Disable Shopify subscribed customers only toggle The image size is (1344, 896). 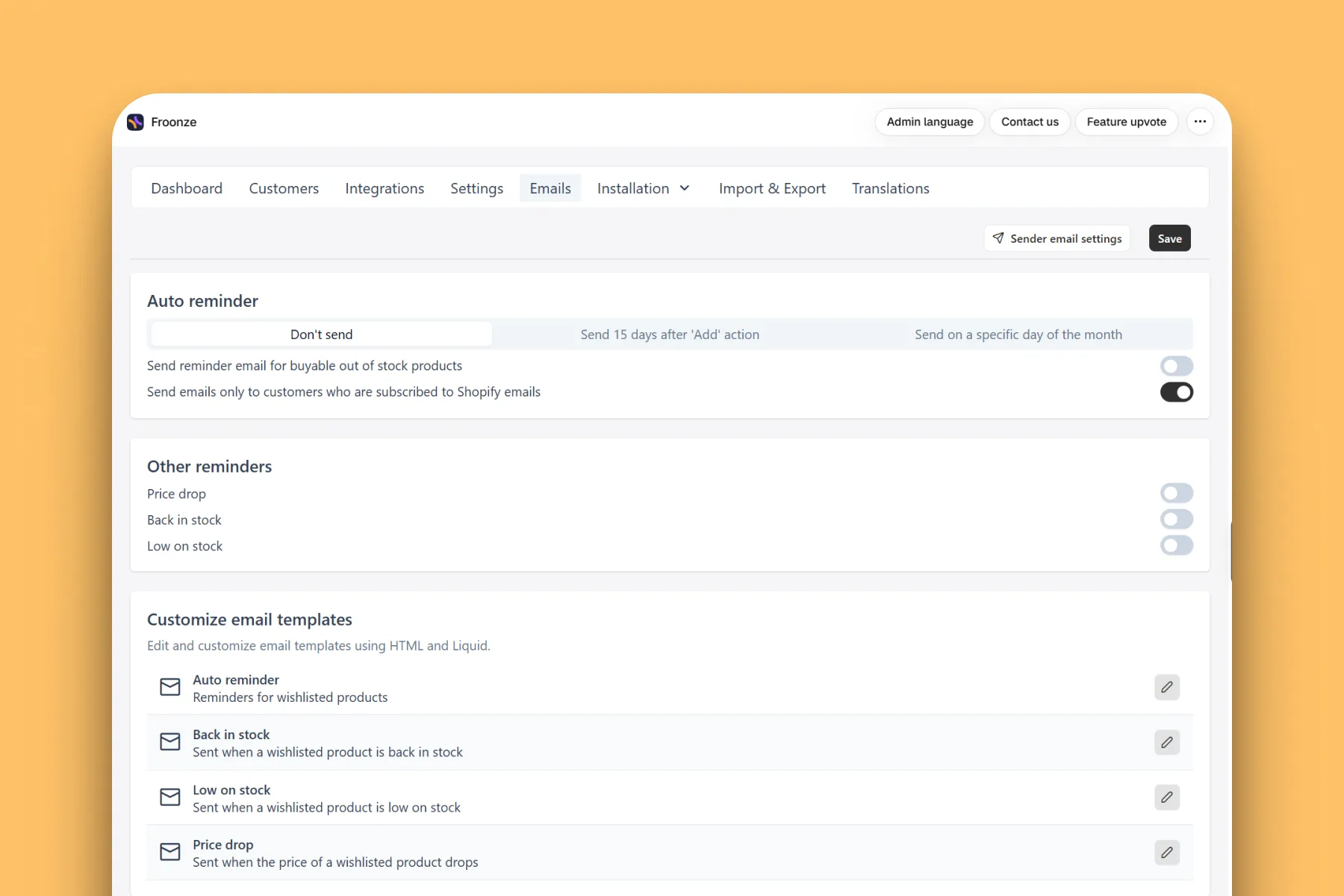click(1177, 392)
